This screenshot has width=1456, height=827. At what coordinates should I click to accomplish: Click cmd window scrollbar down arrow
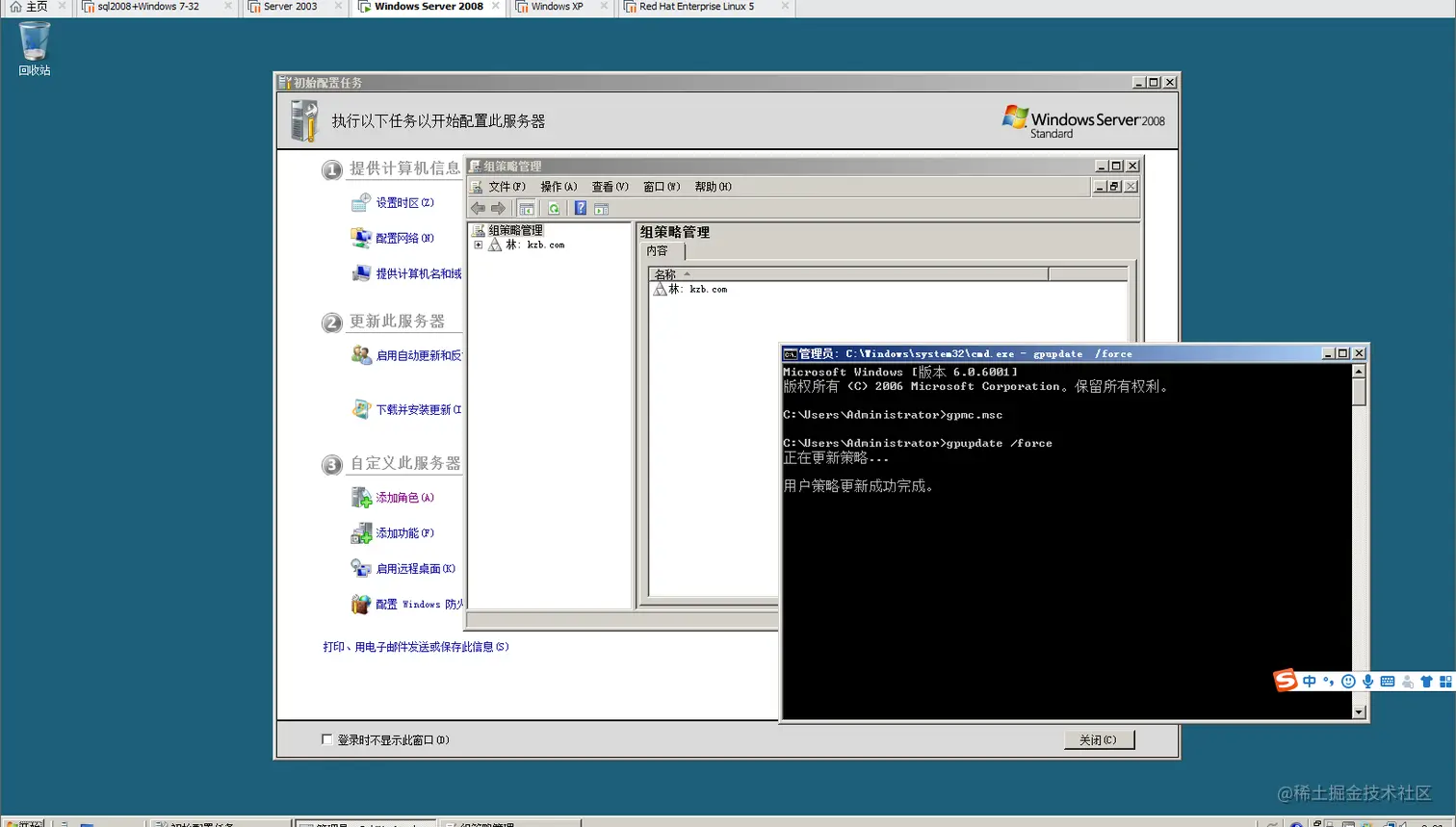coord(1359,712)
